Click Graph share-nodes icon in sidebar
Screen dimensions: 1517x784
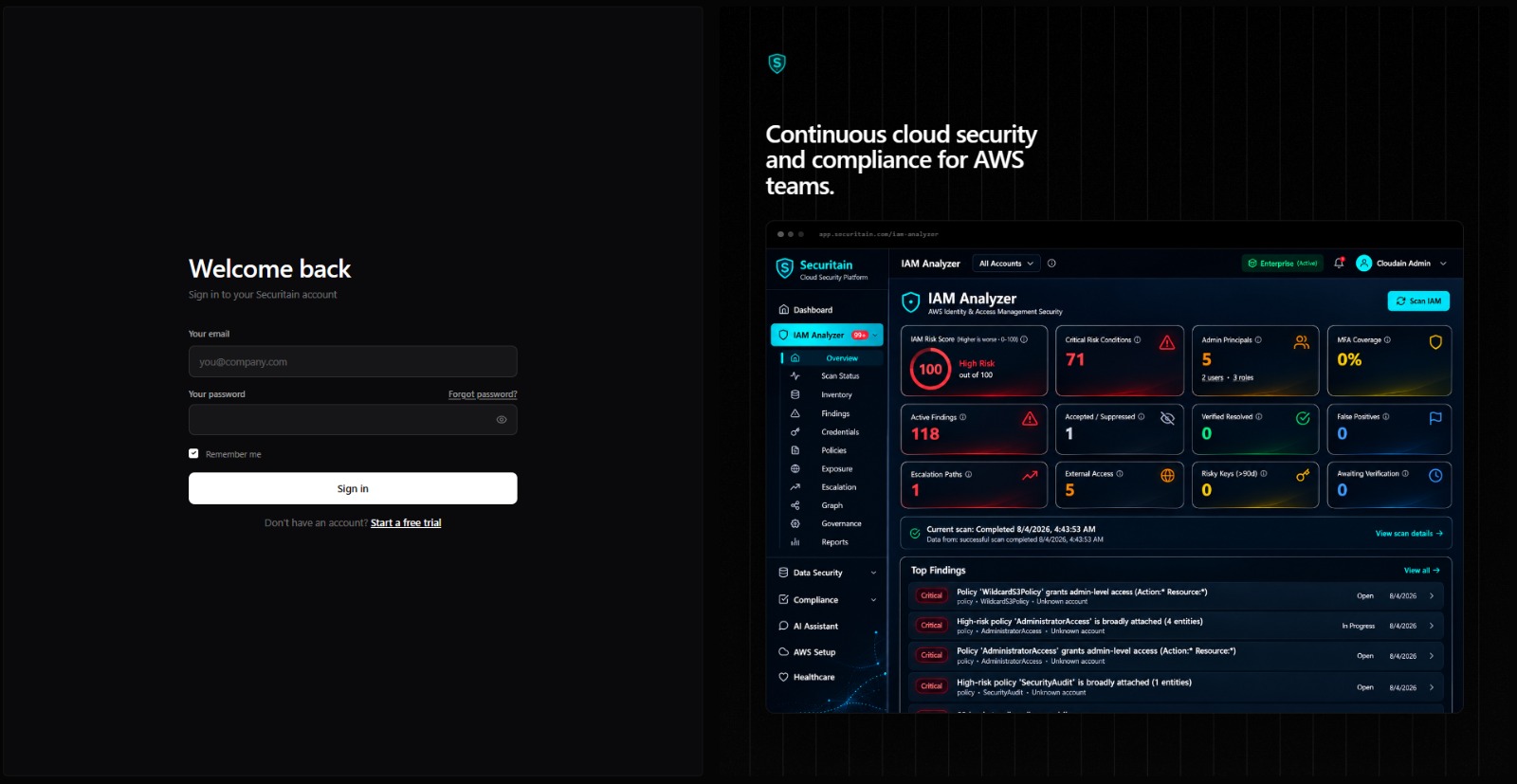point(795,505)
